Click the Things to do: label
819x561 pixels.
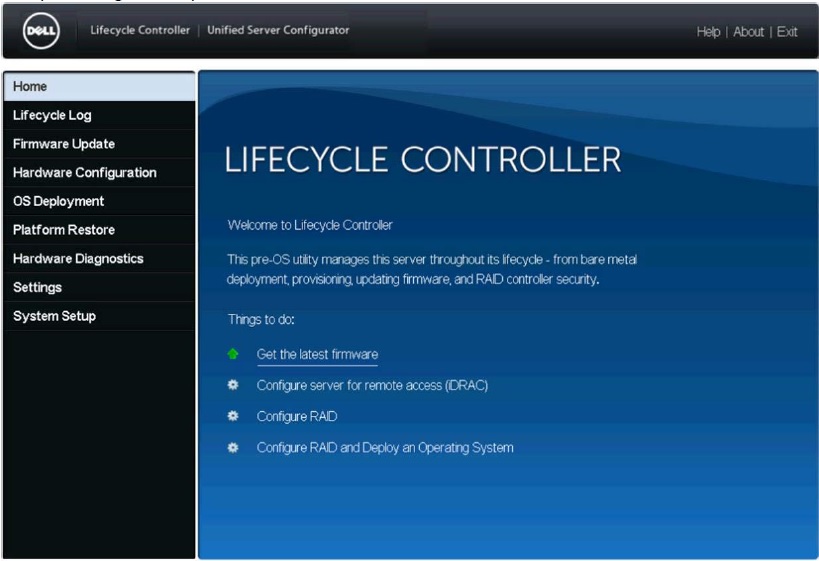tap(261, 320)
